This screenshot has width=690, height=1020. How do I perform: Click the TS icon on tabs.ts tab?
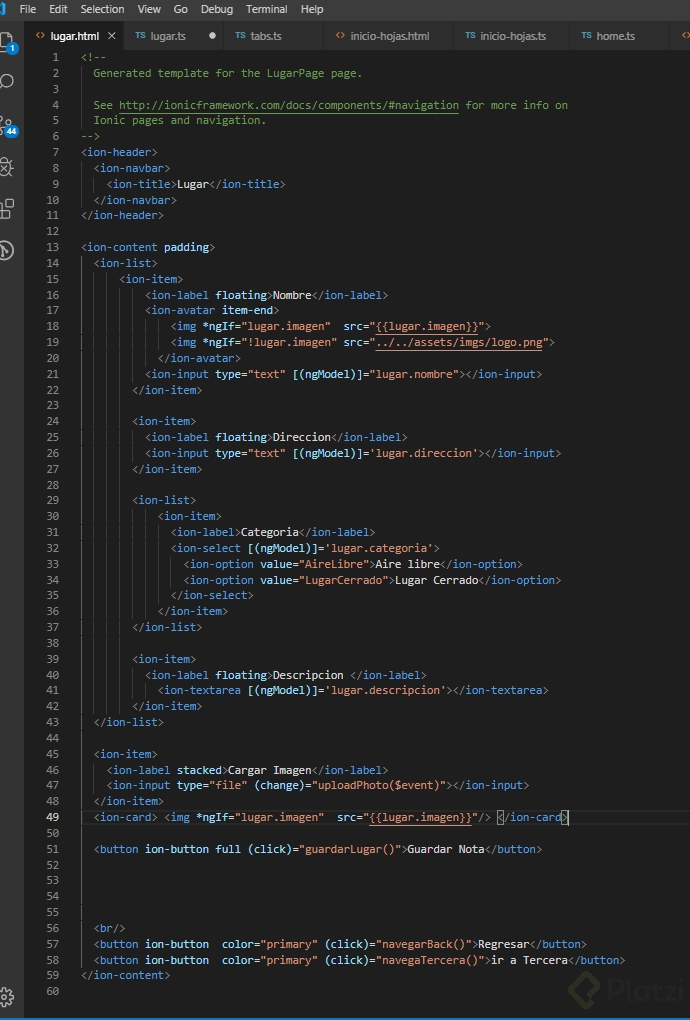(241, 36)
